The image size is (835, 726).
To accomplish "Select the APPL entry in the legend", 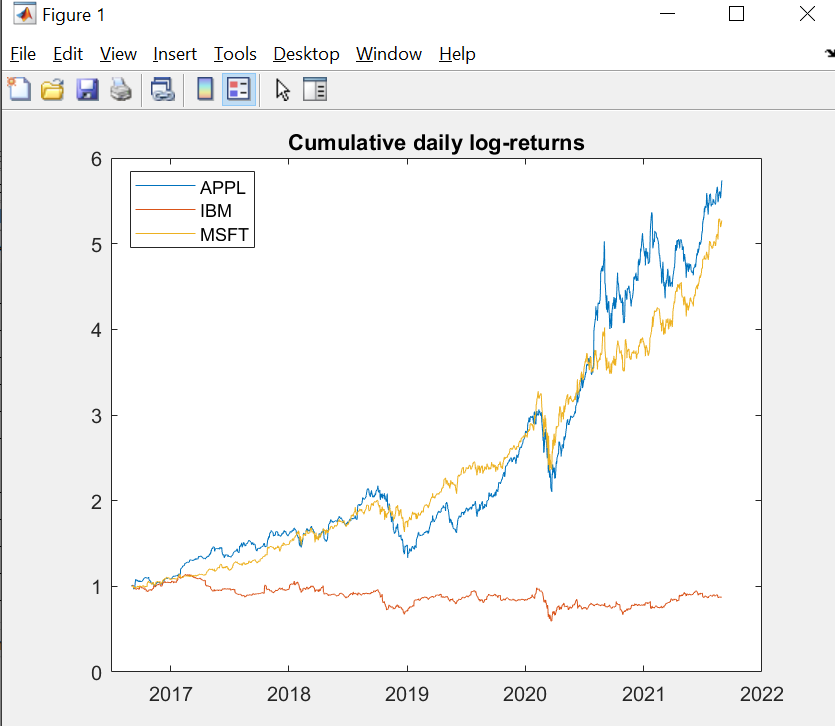I will 225,187.
